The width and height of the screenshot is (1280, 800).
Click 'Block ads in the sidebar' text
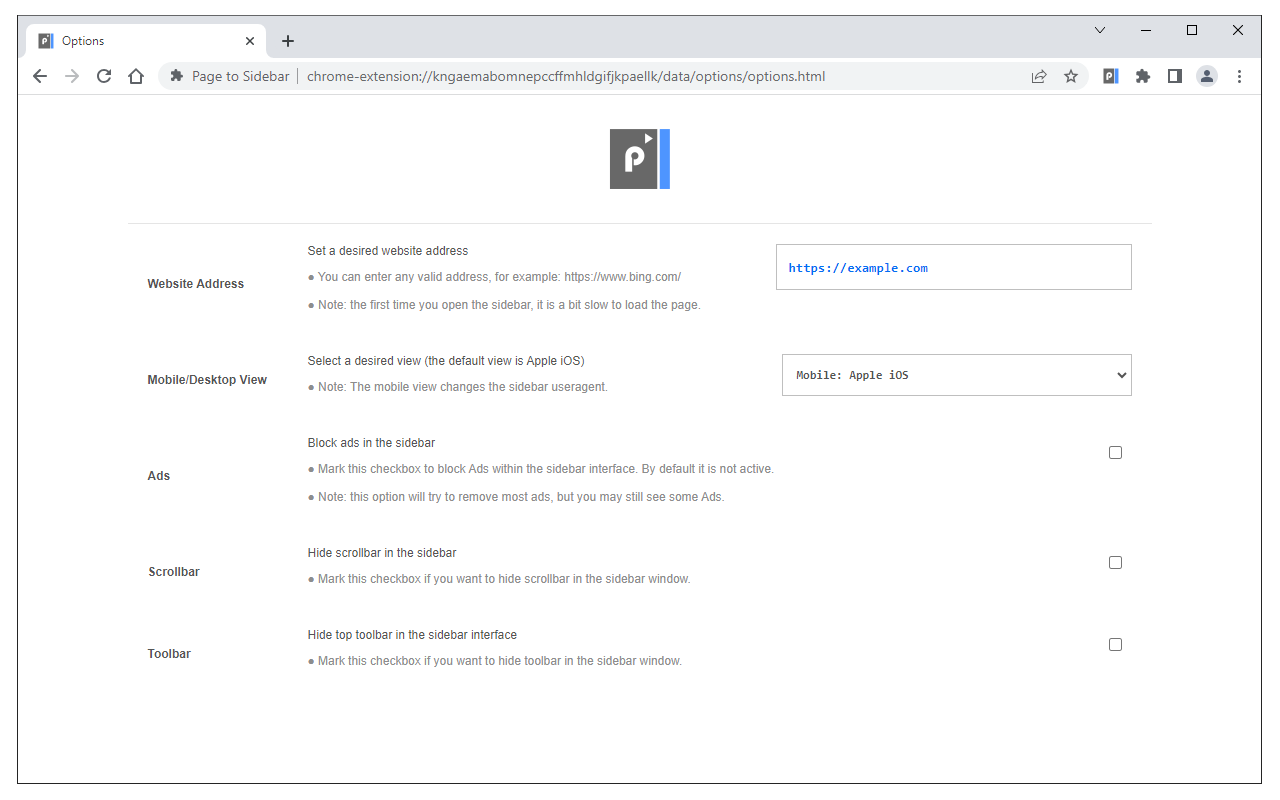tap(371, 443)
